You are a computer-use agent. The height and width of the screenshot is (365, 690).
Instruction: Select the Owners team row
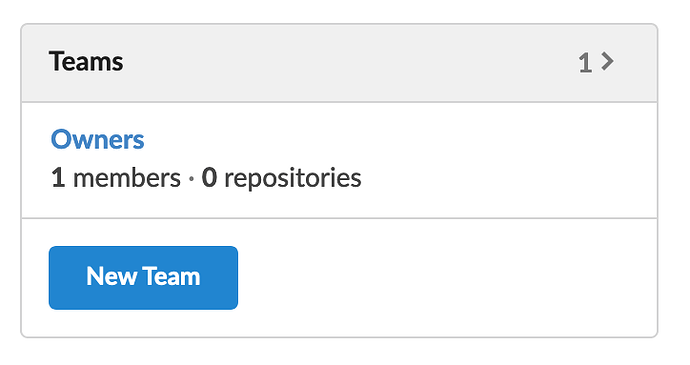(x=339, y=160)
